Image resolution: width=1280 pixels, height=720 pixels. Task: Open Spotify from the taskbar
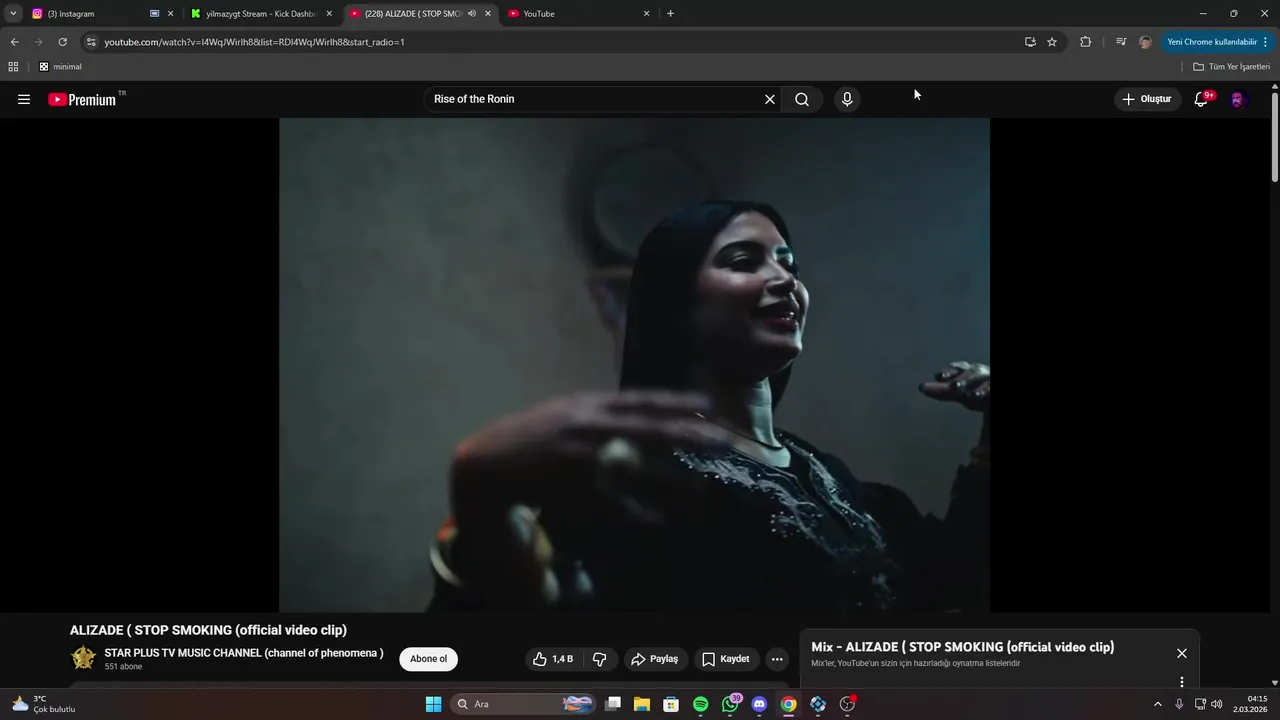tap(701, 704)
